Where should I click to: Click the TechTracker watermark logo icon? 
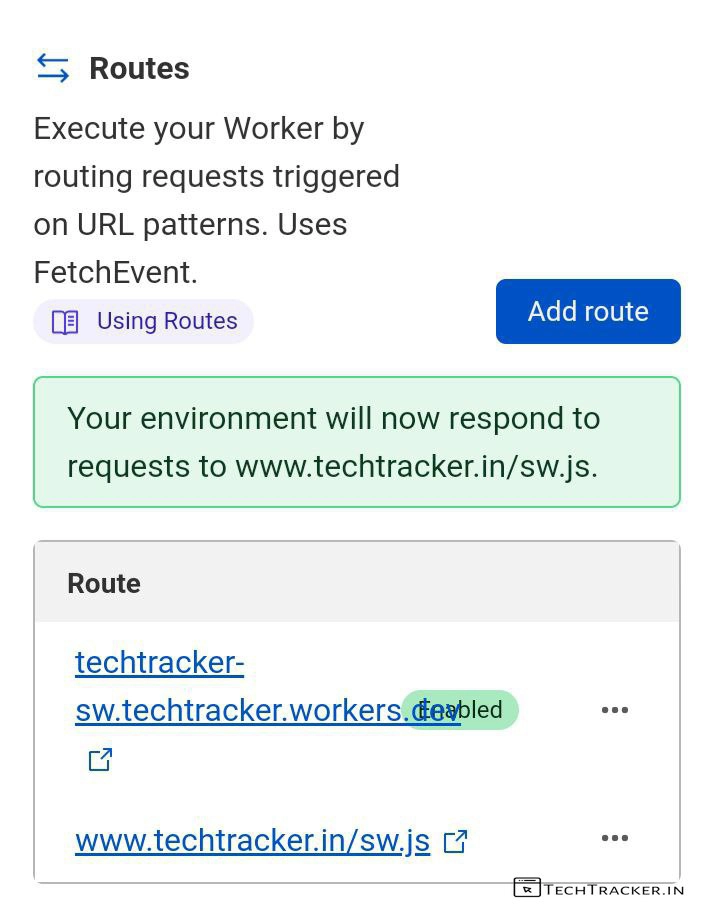pyautogui.click(x=527, y=888)
